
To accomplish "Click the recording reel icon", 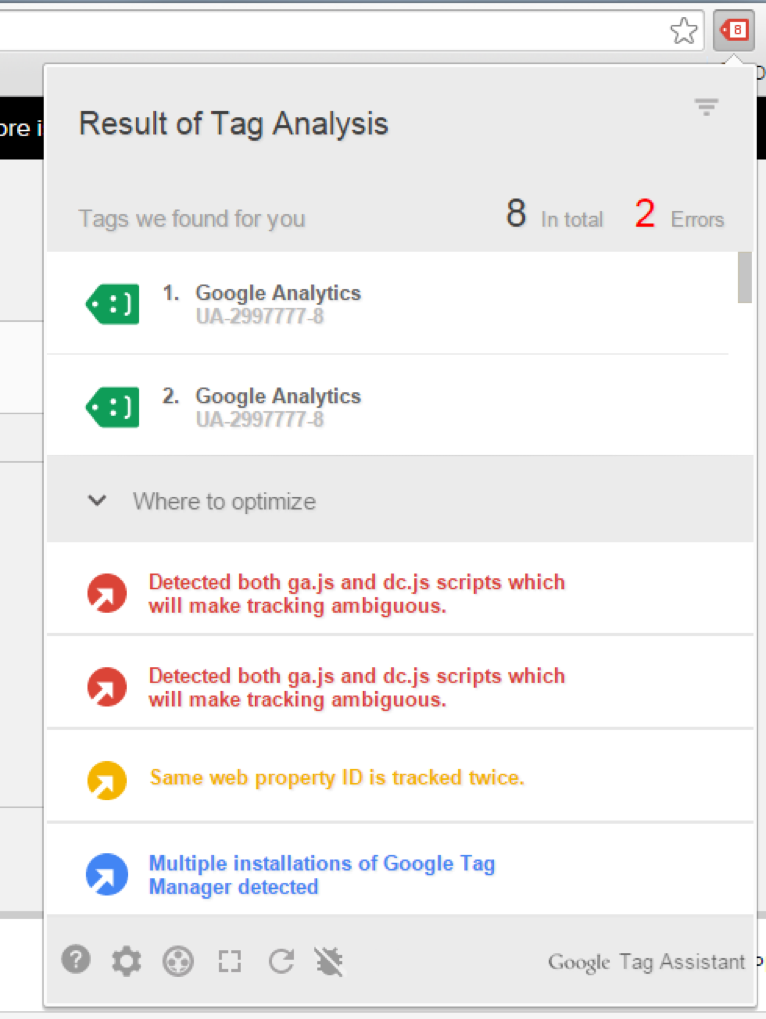I will (178, 962).
